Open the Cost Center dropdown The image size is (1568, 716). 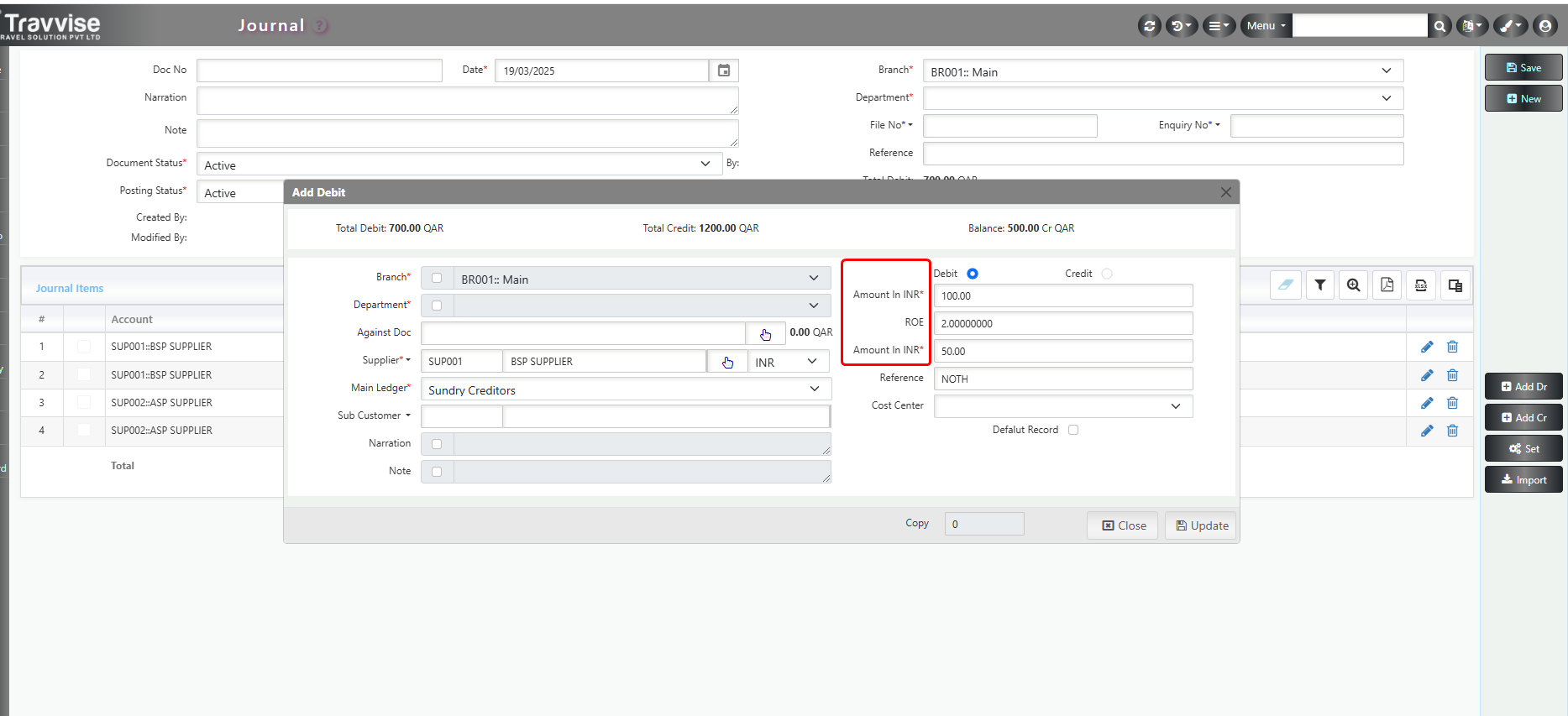1063,406
